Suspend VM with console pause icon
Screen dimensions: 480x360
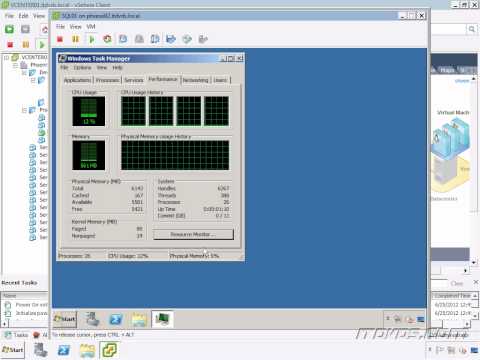coord(76,39)
